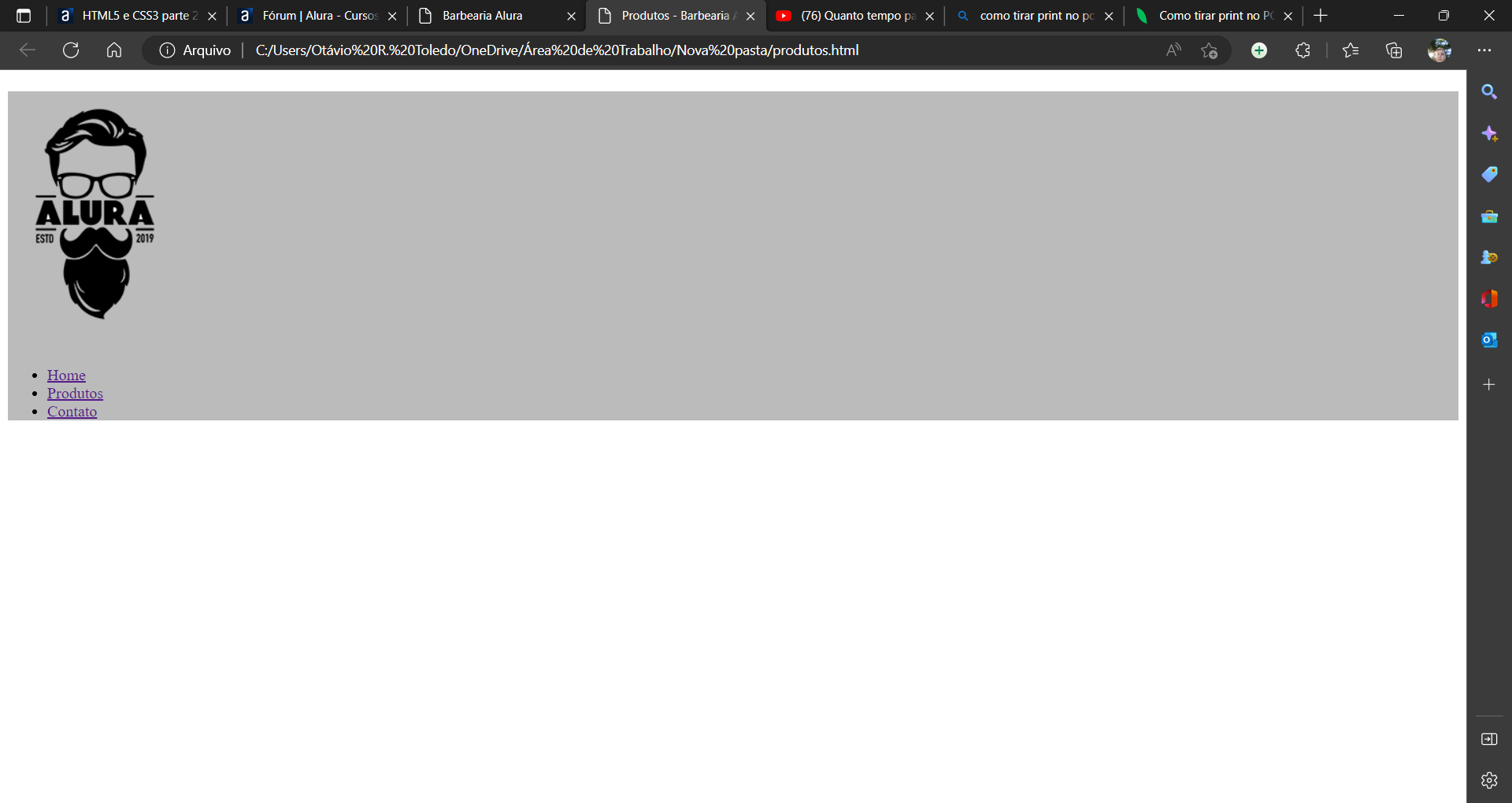Reload the produtos.html page
Image resolution: width=1512 pixels, height=803 pixels.
71,50
